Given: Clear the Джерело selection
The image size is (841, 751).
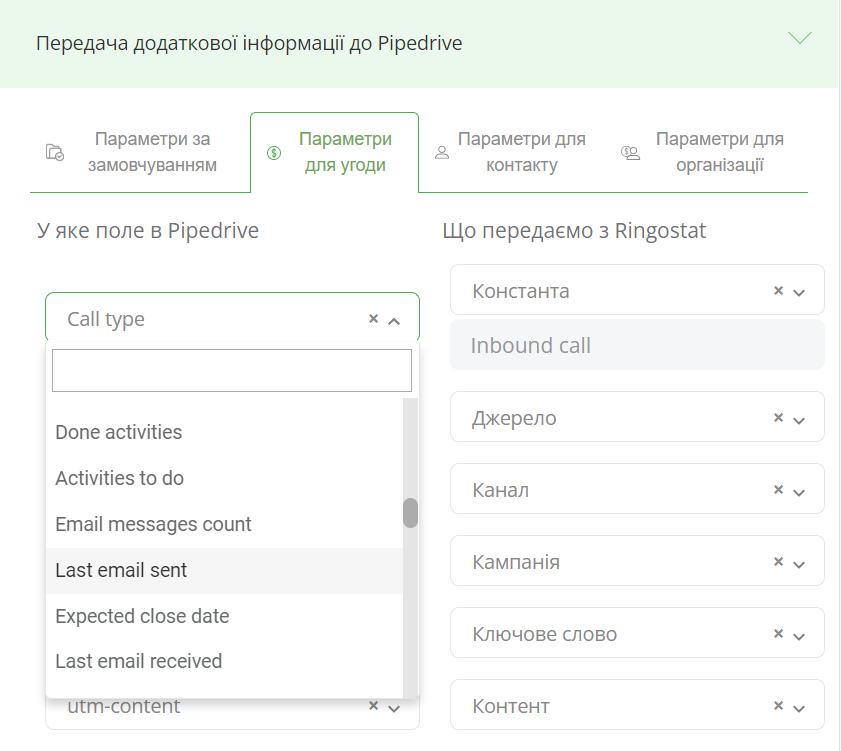Looking at the screenshot, I should 778,417.
